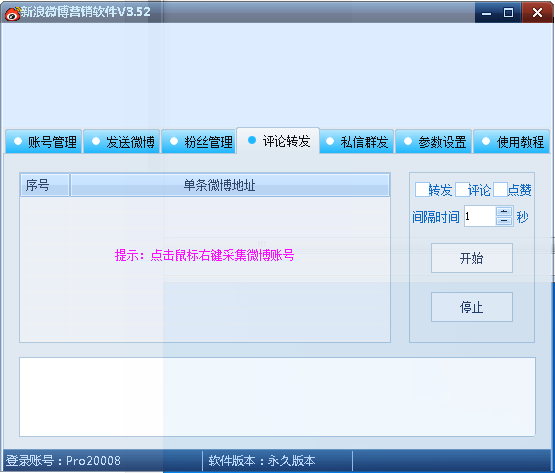The height and width of the screenshot is (473, 555).
Task: Click the 间隔时间 label
Action: pos(436,217)
